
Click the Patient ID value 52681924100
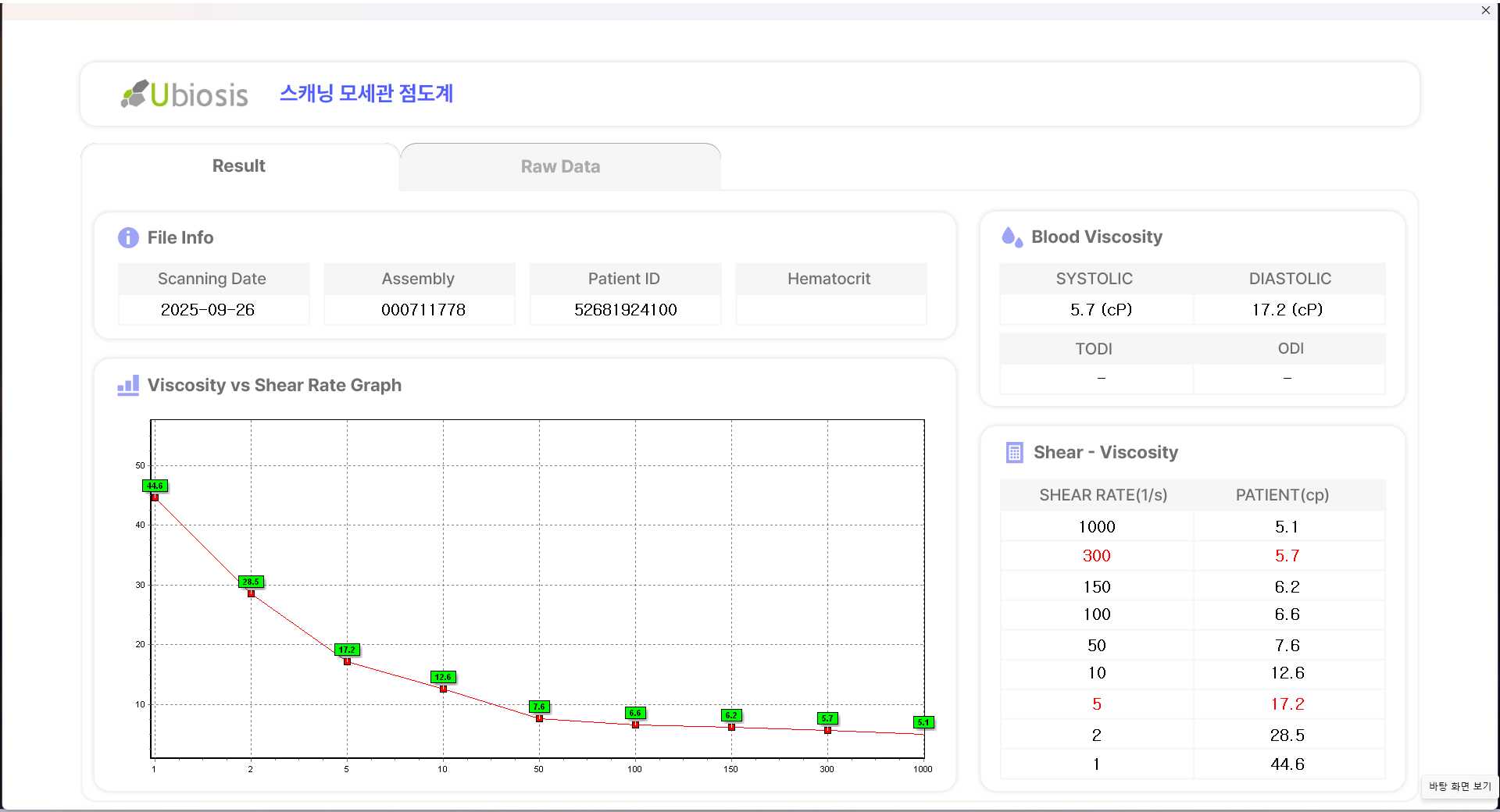(625, 310)
